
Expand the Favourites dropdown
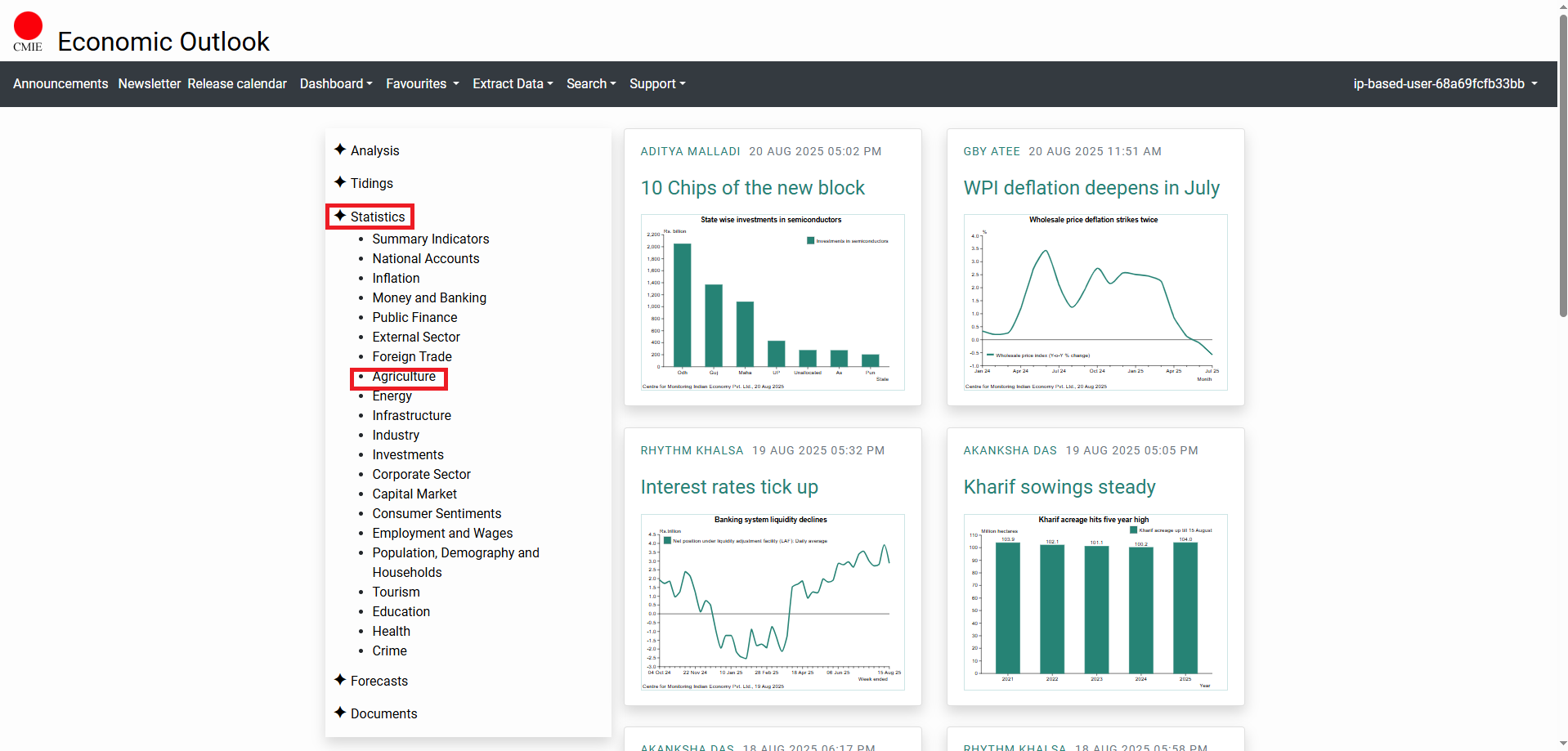422,84
